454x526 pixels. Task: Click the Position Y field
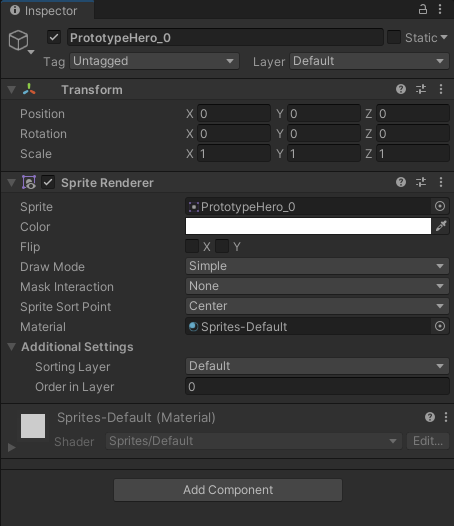(324, 113)
